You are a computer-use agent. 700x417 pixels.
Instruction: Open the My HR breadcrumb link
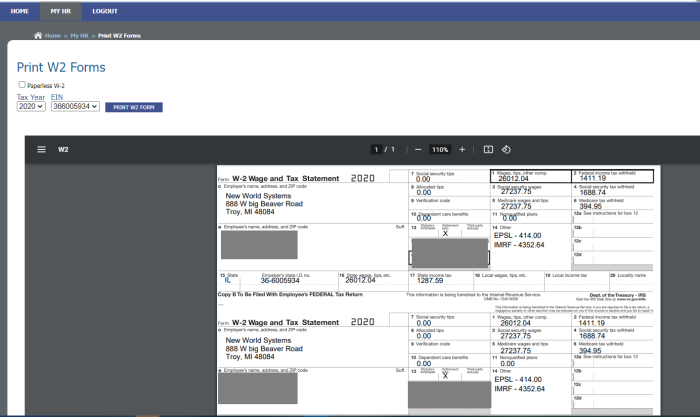pyautogui.click(x=79, y=35)
